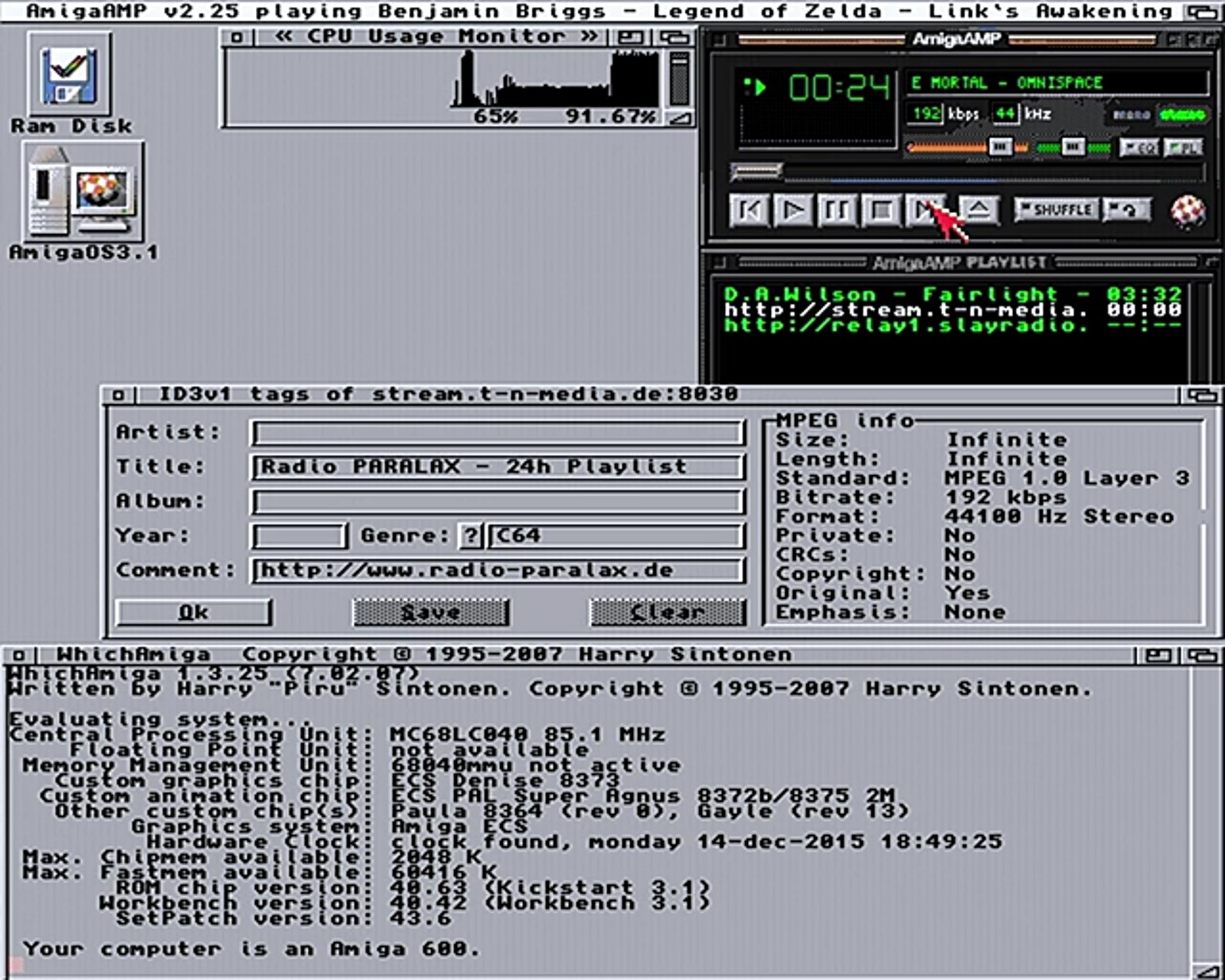Click 'Your computer is an Amiga 600.'
This screenshot has width=1225, height=980.
(x=252, y=949)
